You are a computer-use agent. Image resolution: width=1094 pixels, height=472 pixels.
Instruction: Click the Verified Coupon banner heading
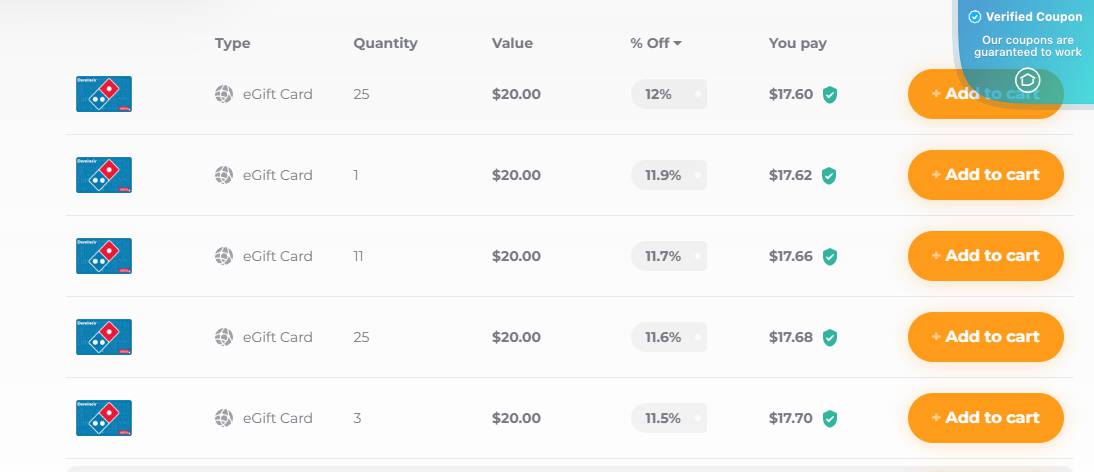(1025, 17)
